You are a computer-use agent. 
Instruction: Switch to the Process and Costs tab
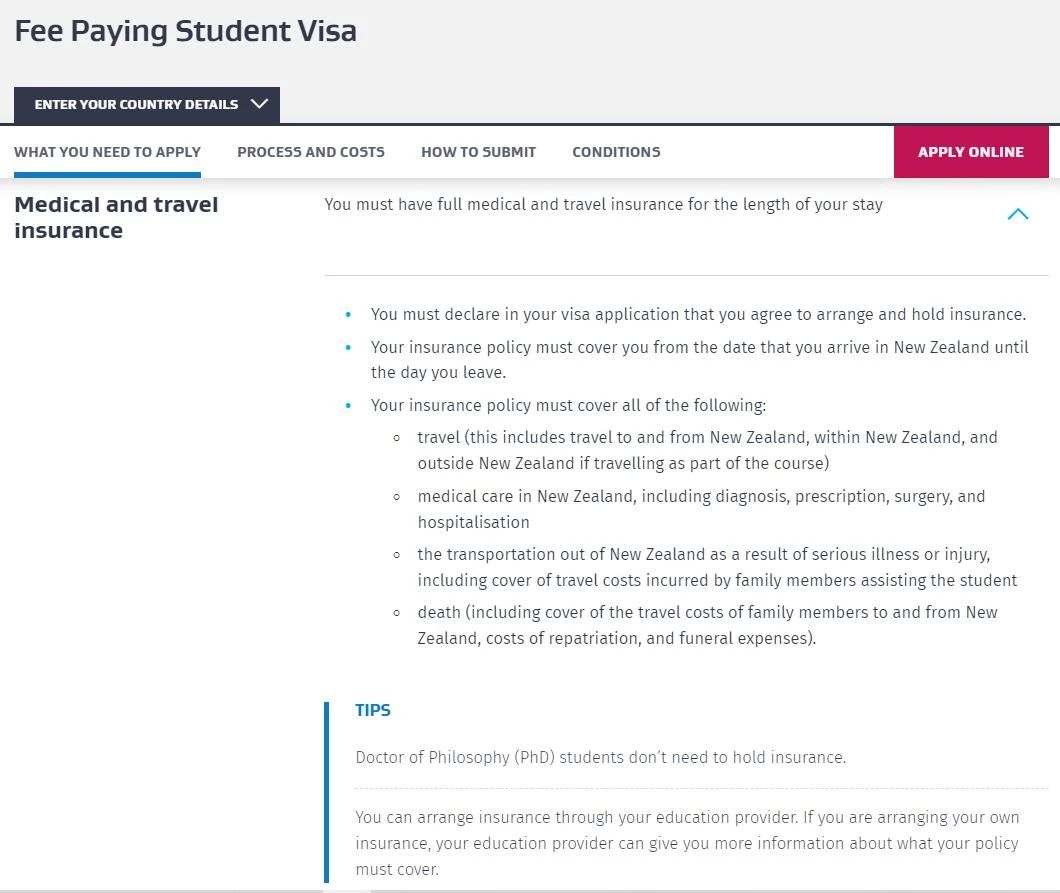coord(311,152)
